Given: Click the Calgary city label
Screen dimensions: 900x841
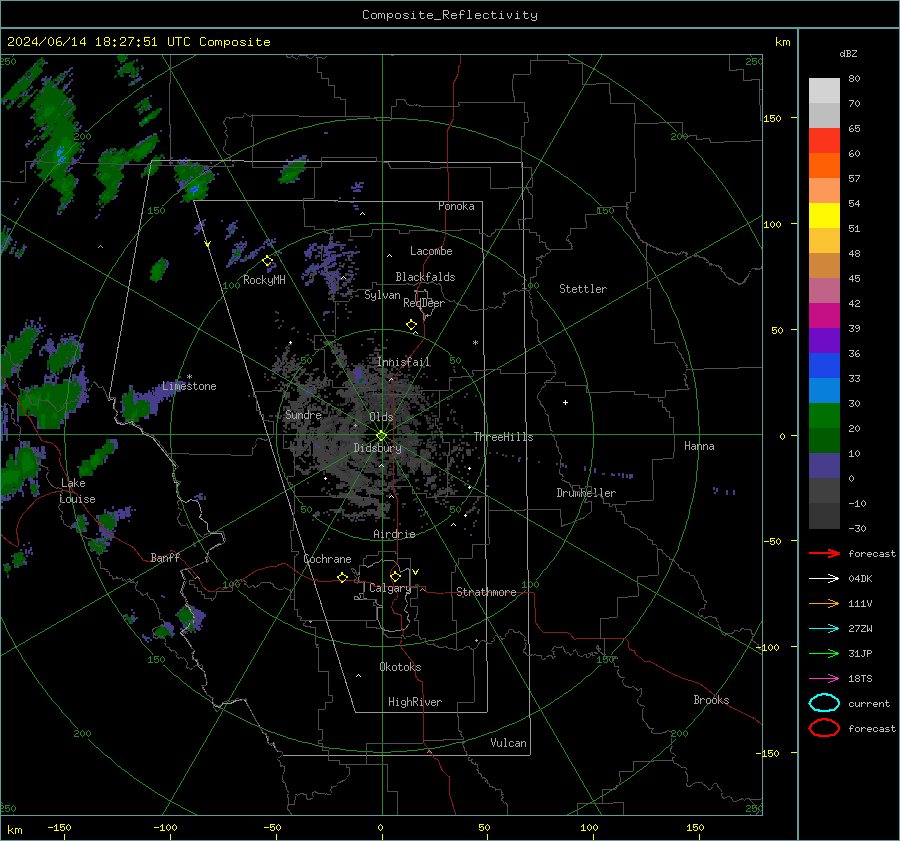Looking at the screenshot, I should [x=390, y=588].
